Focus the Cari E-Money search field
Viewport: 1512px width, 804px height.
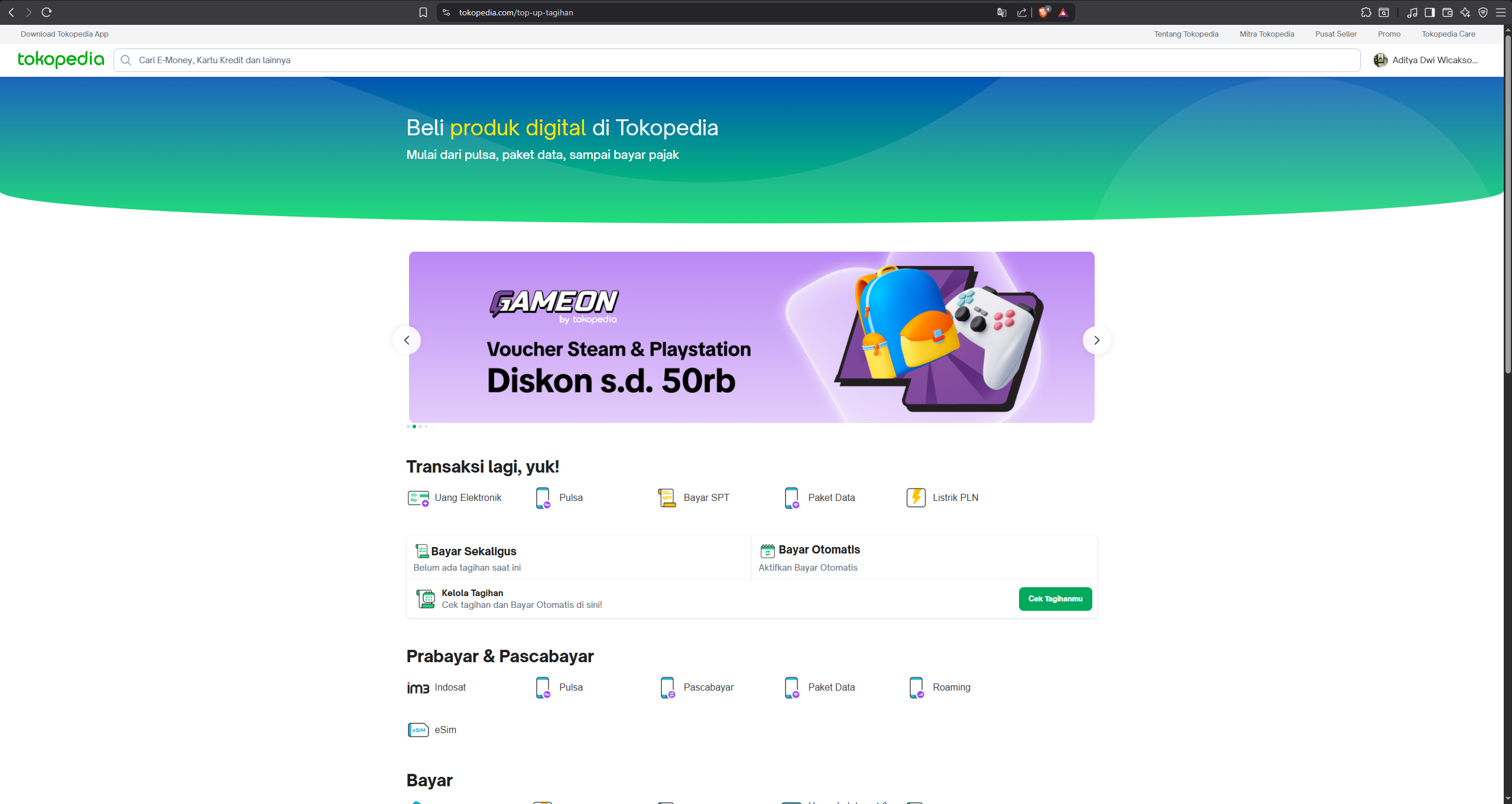(x=736, y=60)
